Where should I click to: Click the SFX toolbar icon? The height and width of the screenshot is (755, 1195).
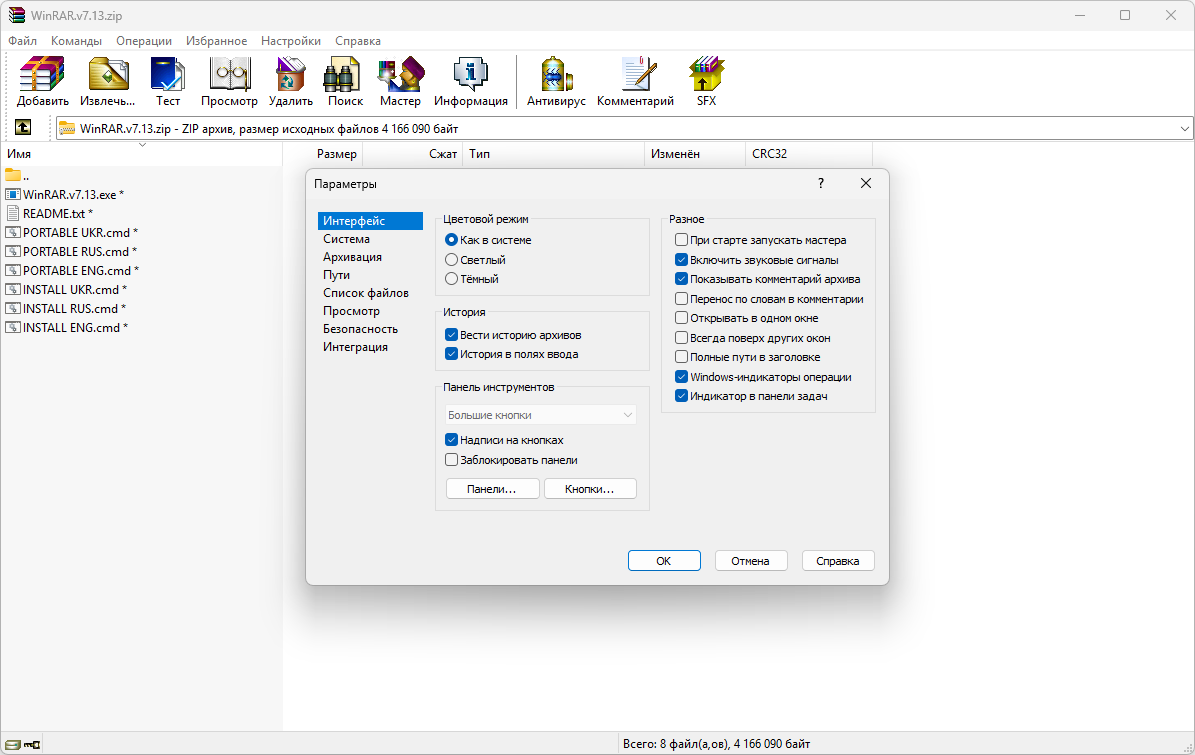pyautogui.click(x=706, y=74)
